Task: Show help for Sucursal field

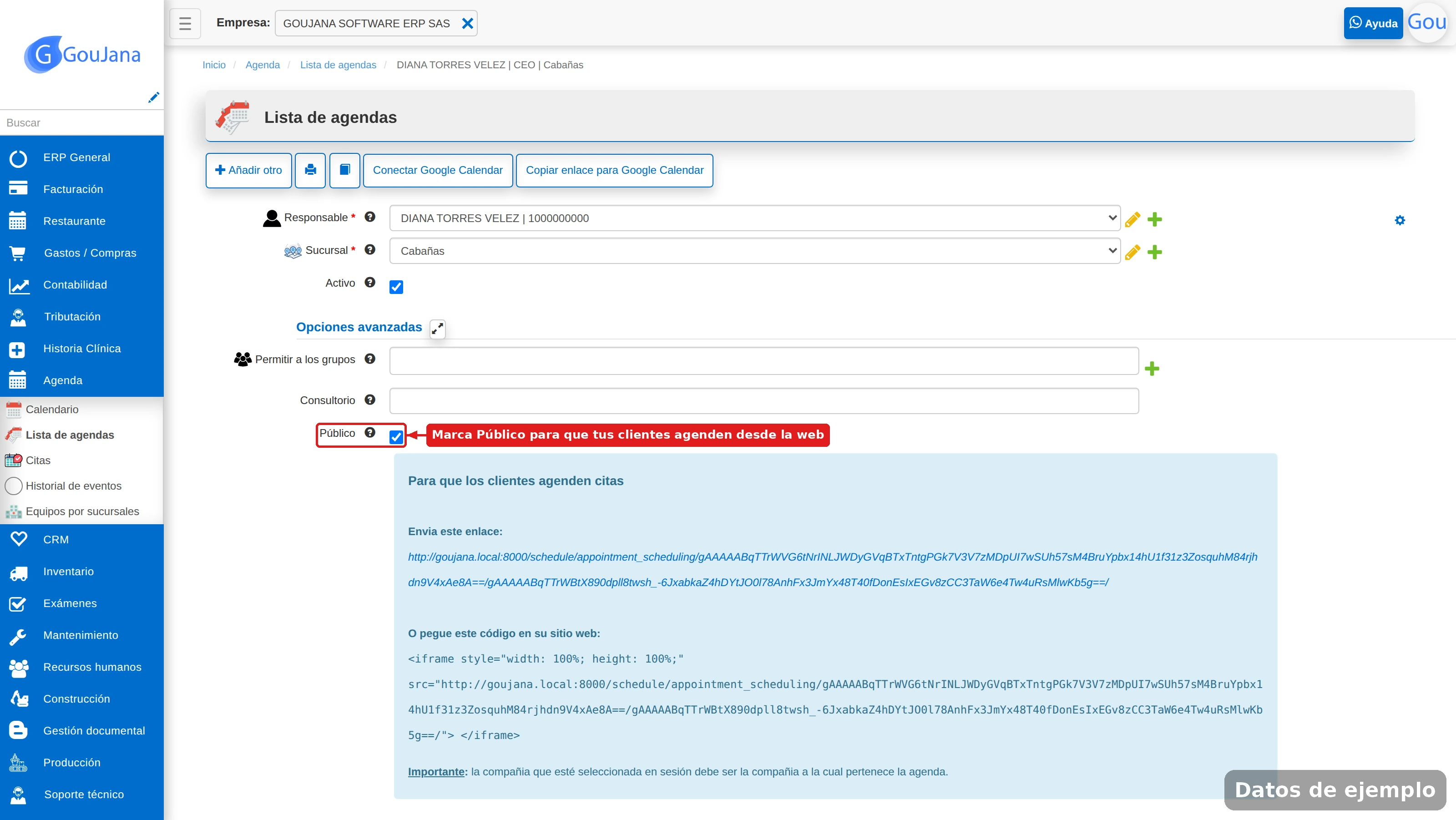Action: [369, 250]
